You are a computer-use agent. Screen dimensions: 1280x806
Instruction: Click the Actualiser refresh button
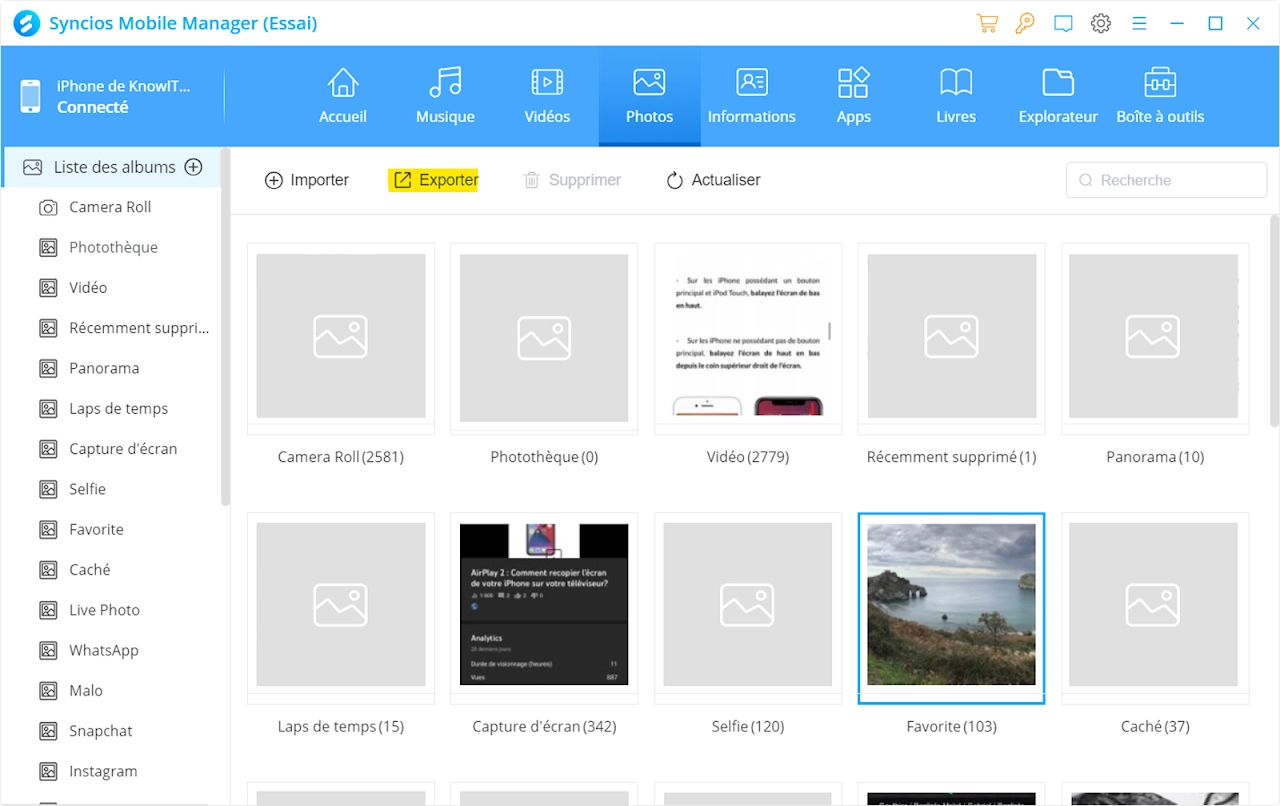pyautogui.click(x=713, y=180)
